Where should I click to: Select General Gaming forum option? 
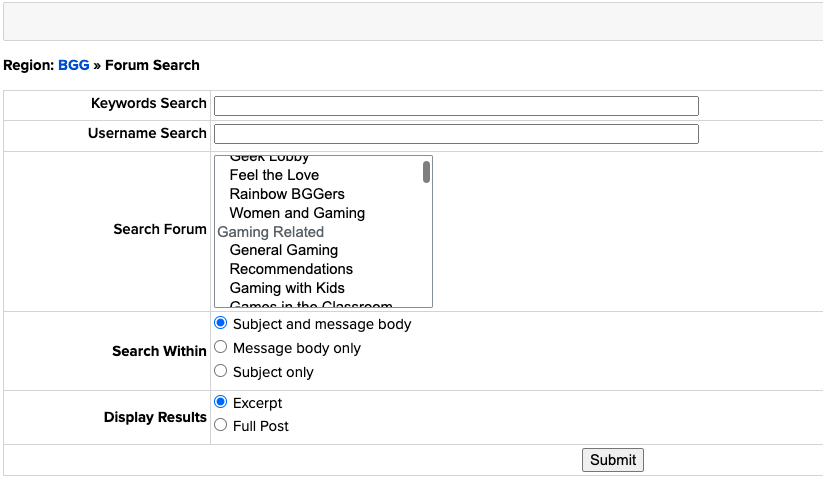point(283,250)
